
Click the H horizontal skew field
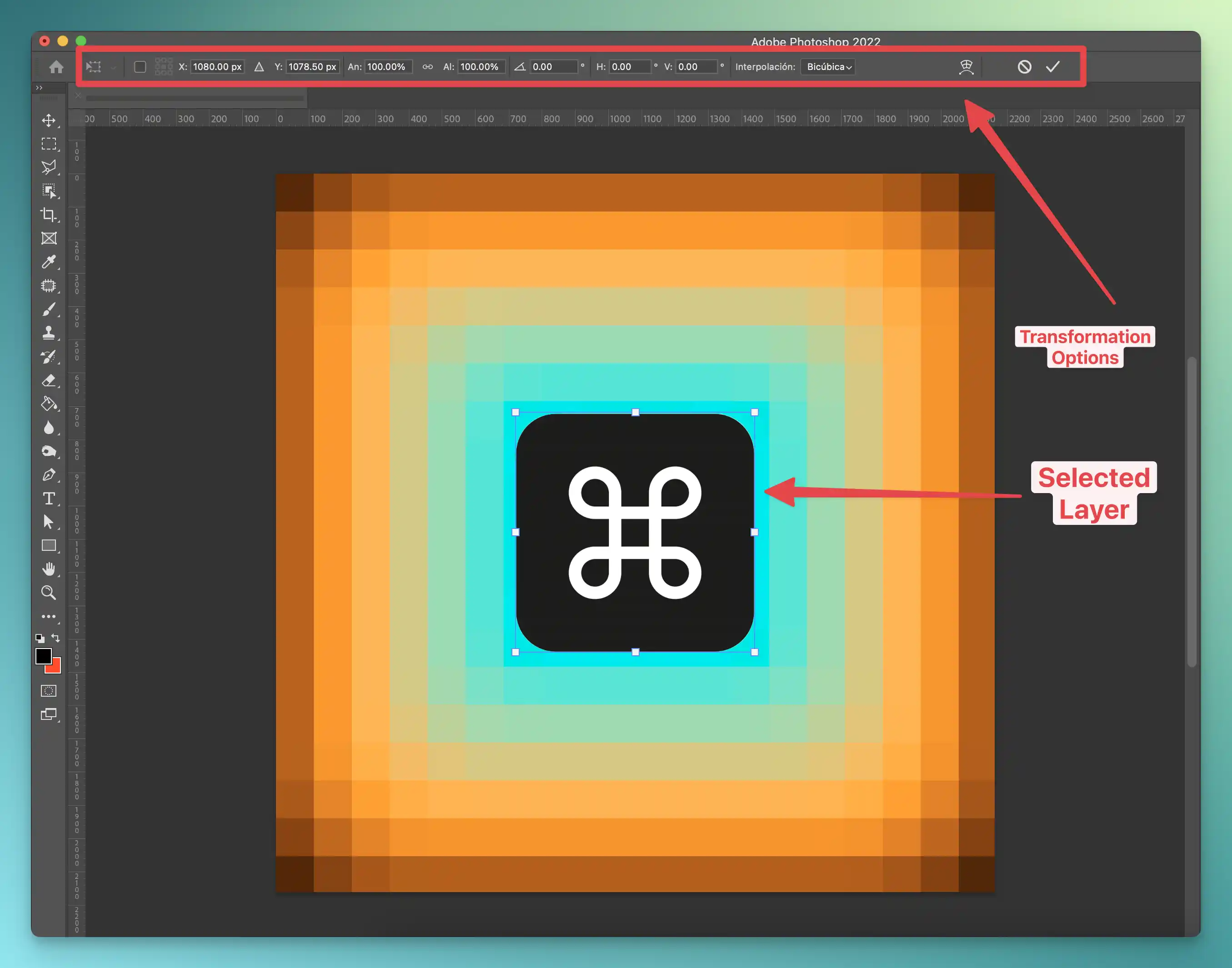630,67
